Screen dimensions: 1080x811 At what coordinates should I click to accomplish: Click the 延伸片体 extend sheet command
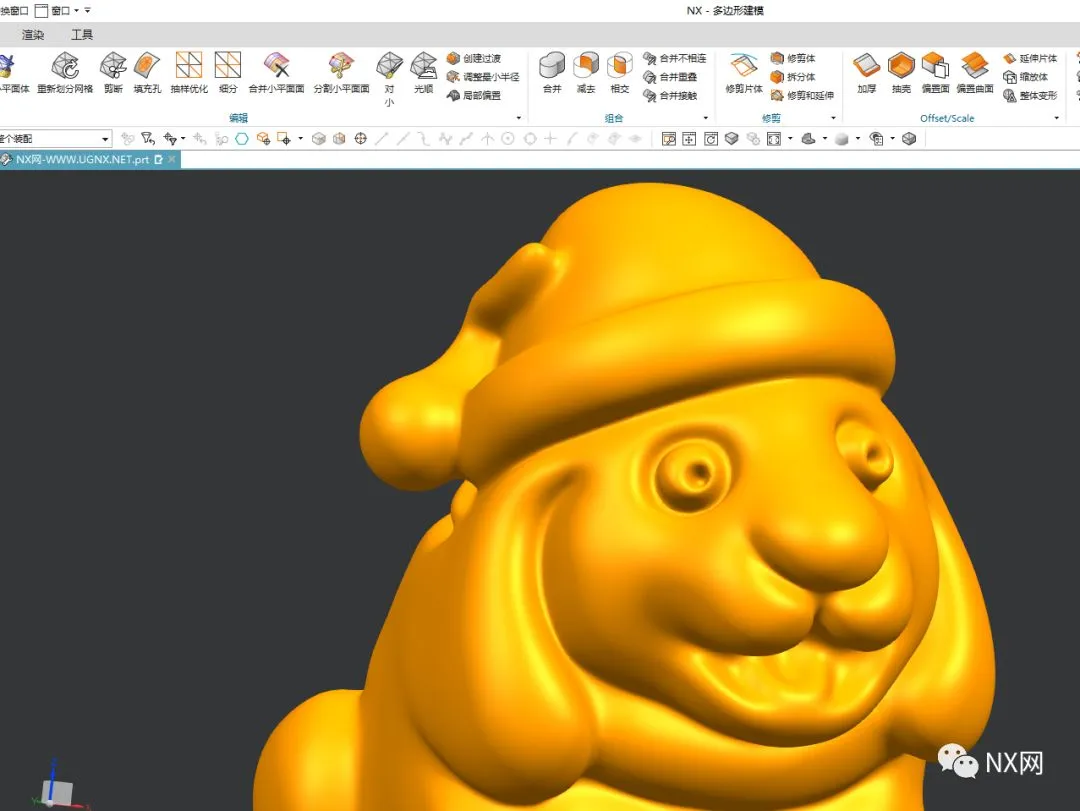pyautogui.click(x=1030, y=59)
